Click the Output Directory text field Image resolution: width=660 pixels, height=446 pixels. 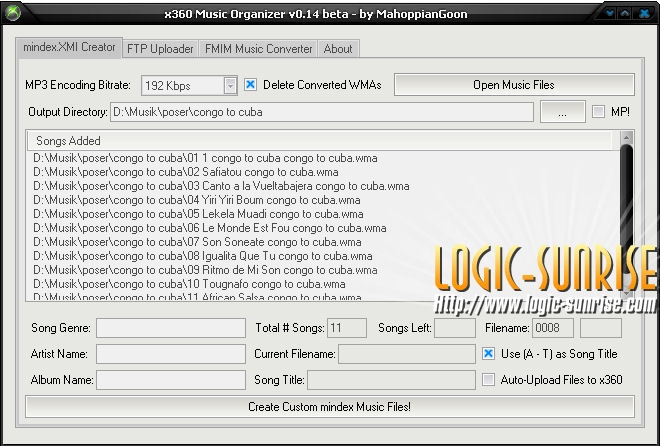pyautogui.click(x=322, y=112)
